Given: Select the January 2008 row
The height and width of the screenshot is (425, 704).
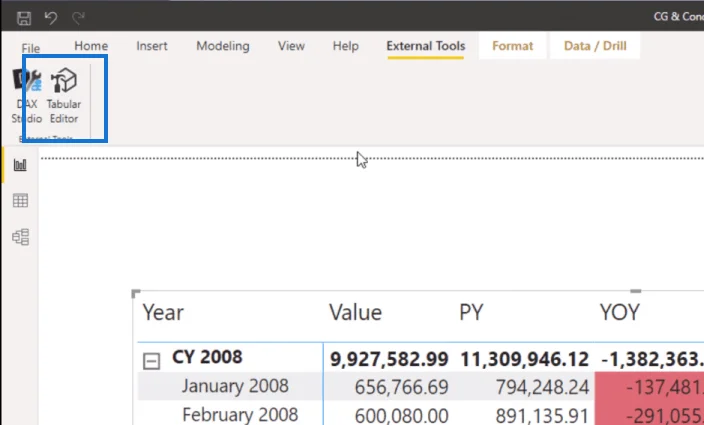Looking at the screenshot, I should (x=421, y=386).
